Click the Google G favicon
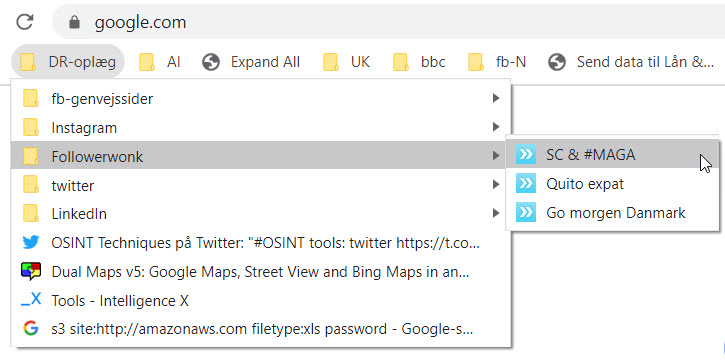 pos(31,329)
